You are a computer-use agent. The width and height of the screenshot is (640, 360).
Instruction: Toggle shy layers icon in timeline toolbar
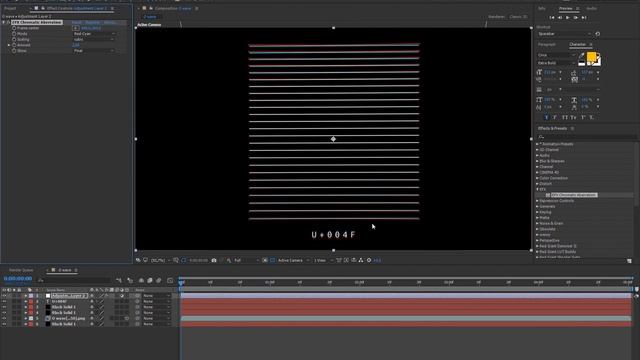tap(141, 280)
